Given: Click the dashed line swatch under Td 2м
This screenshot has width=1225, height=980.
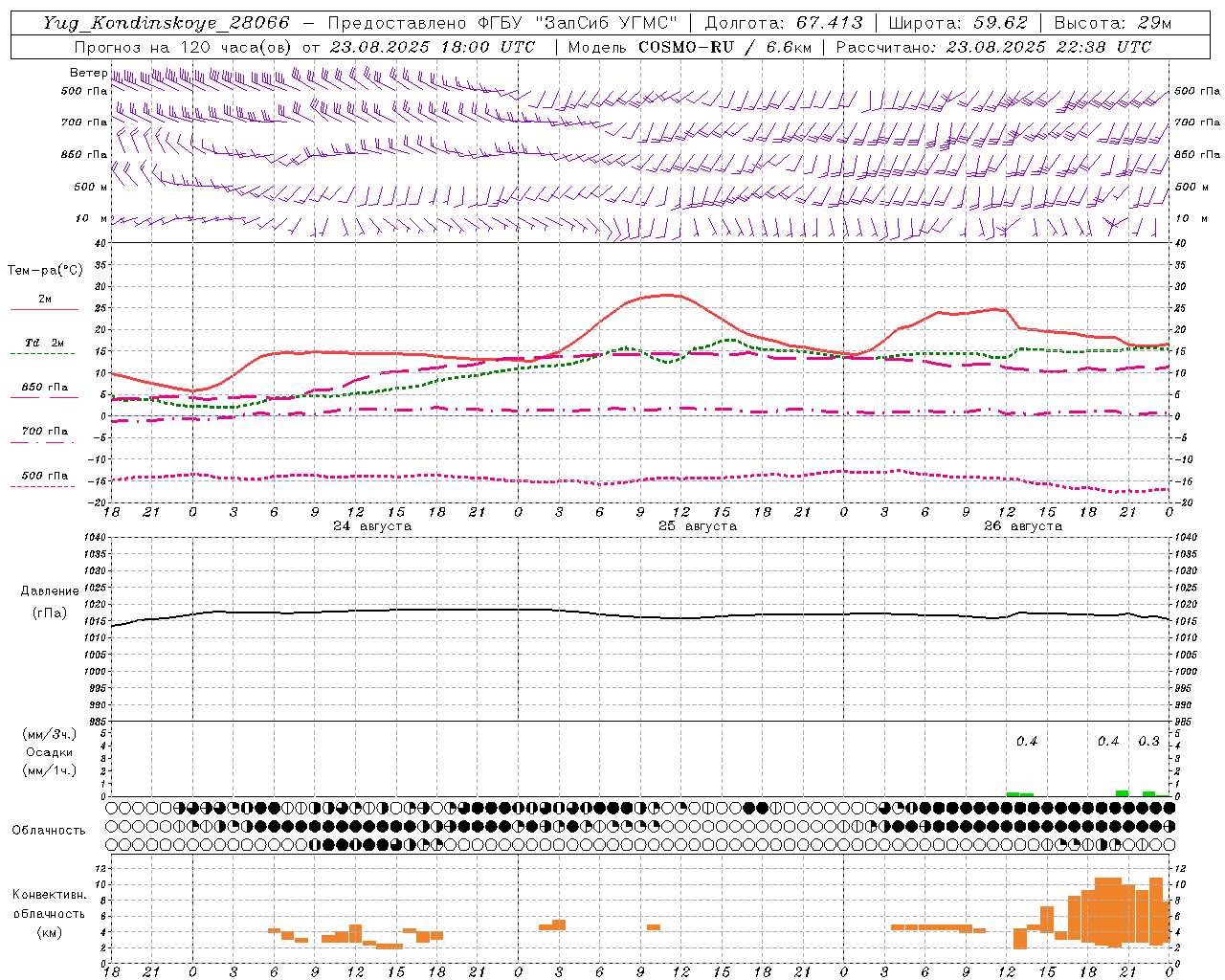Looking at the screenshot, I should (x=43, y=354).
